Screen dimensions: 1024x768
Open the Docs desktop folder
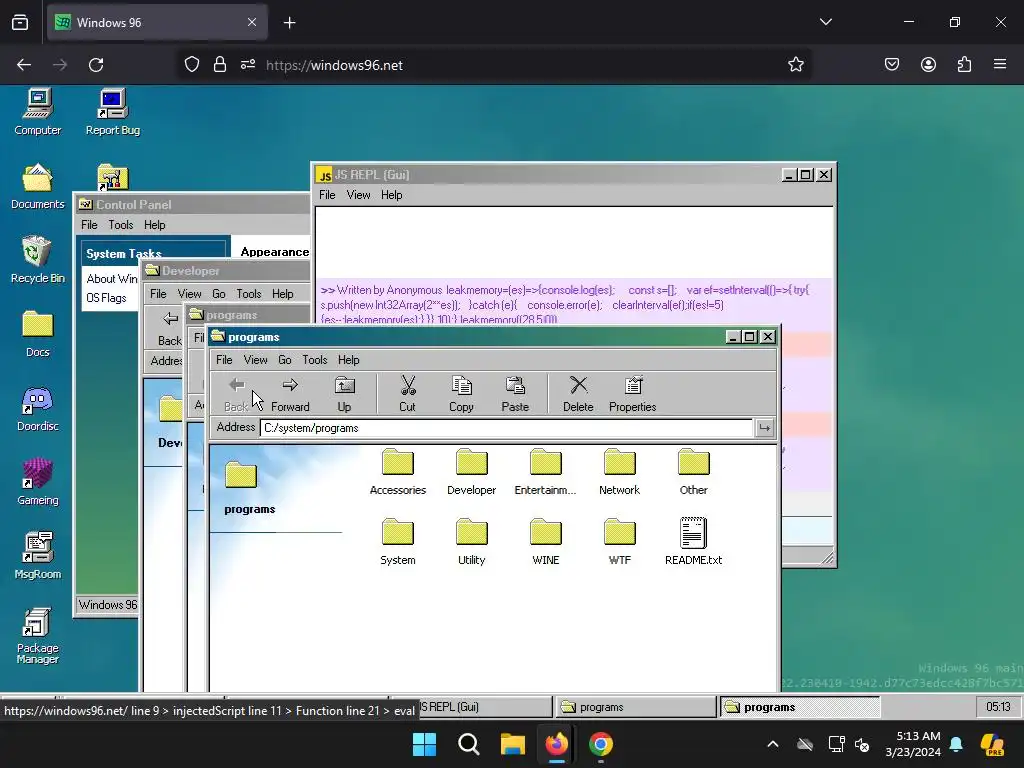point(38,334)
